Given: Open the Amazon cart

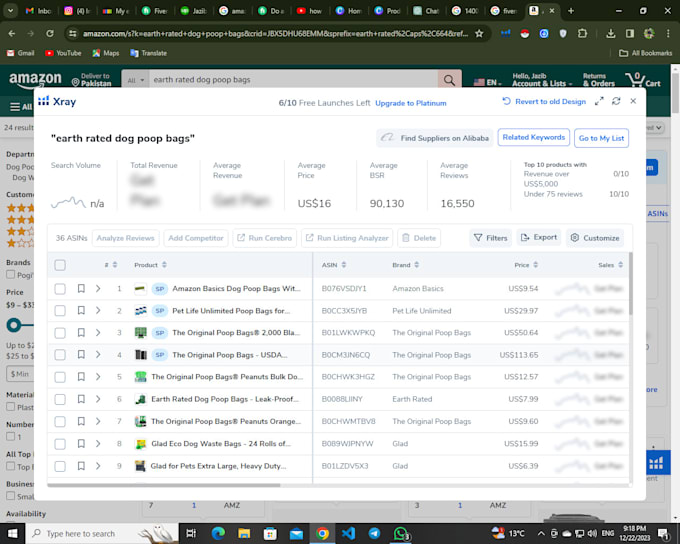Looking at the screenshot, I should tap(643, 80).
